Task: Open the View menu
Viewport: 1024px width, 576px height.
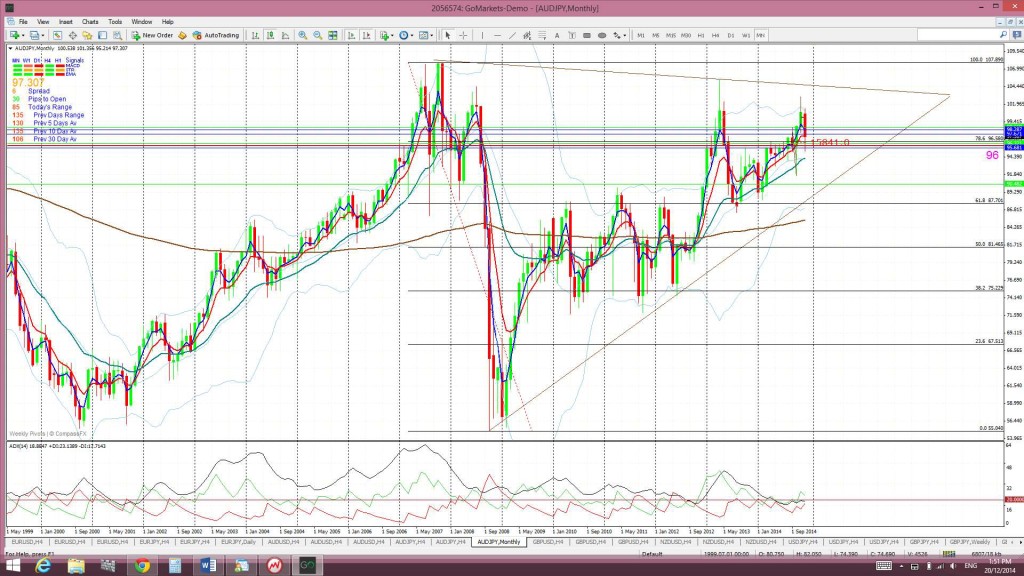Action: tap(43, 22)
